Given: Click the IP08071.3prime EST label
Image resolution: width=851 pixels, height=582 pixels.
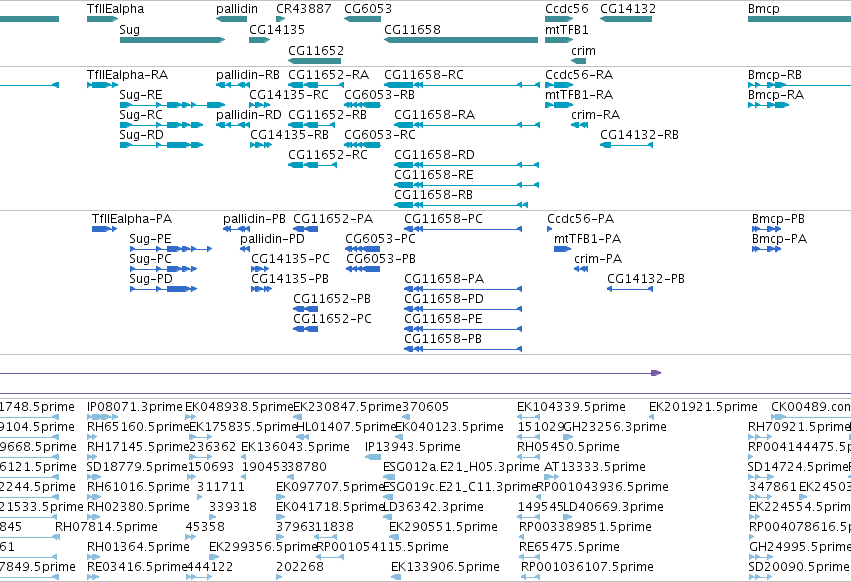Looking at the screenshot, I should click(x=135, y=407).
